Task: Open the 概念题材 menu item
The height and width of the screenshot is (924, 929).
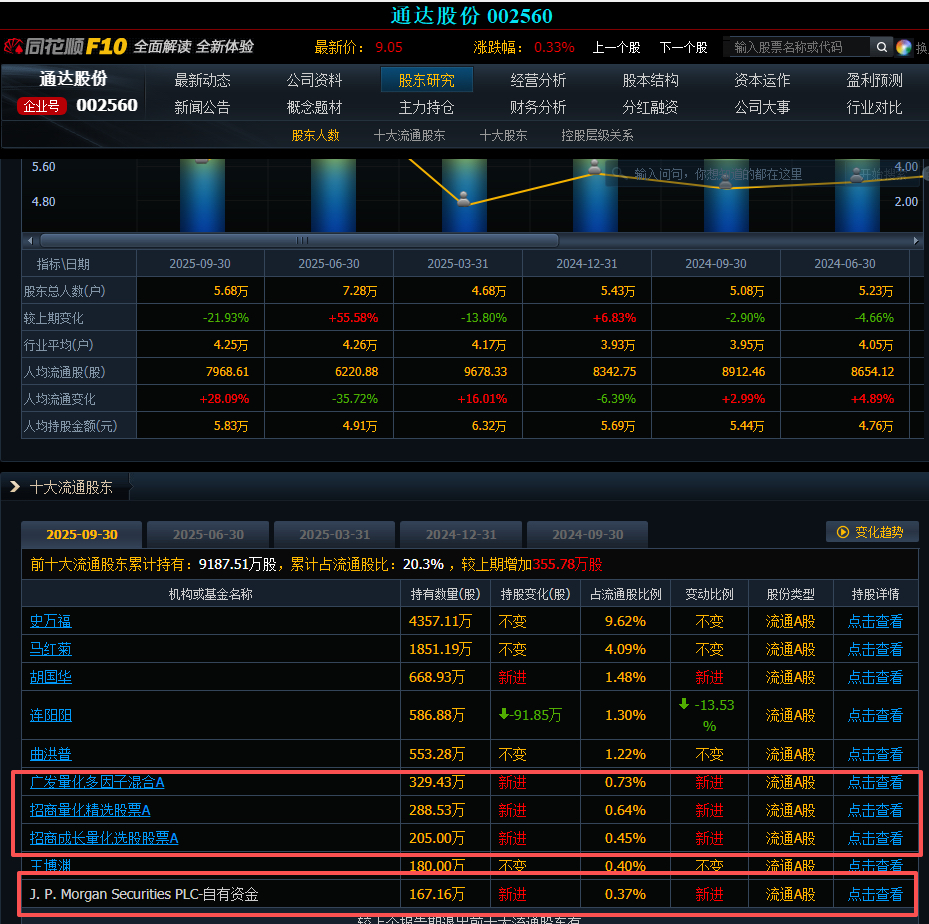Action: coord(314,107)
